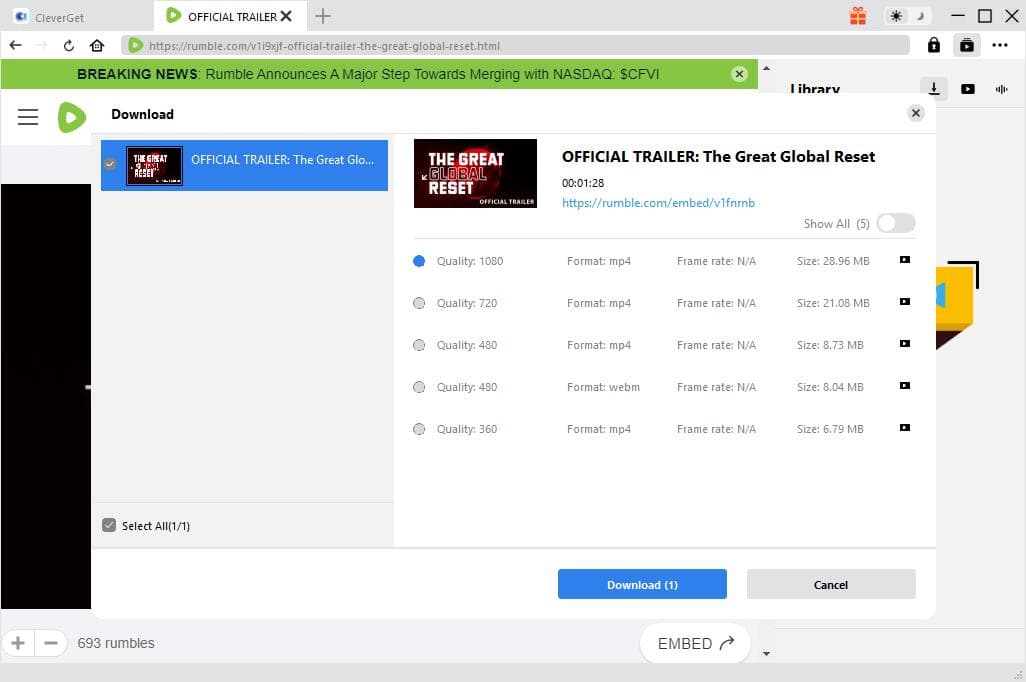The image size is (1026, 682).
Task: Select the audio waveform icon in the Library panel
Action: 1001,89
